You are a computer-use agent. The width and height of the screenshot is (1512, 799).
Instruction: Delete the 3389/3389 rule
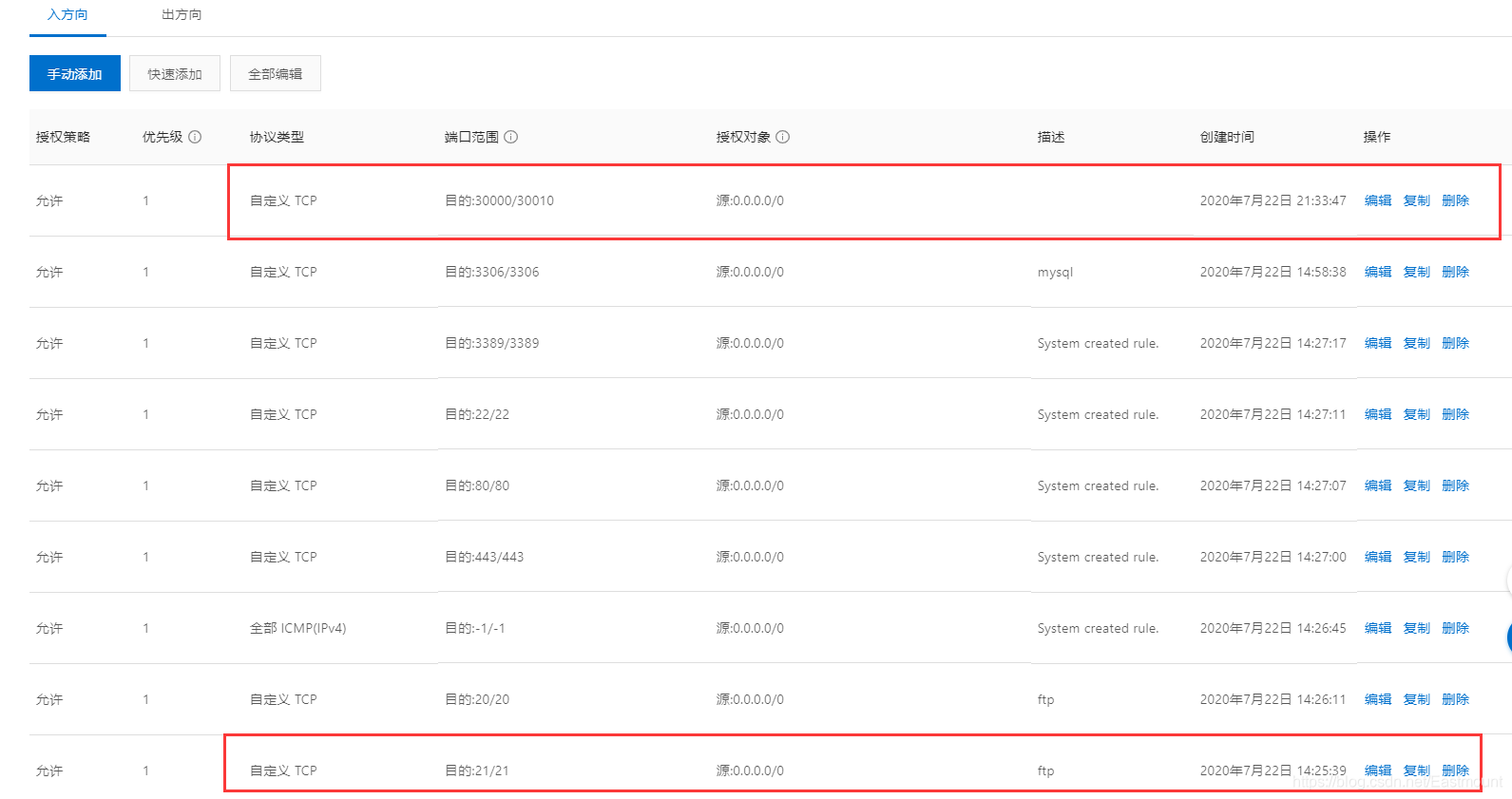click(1456, 343)
